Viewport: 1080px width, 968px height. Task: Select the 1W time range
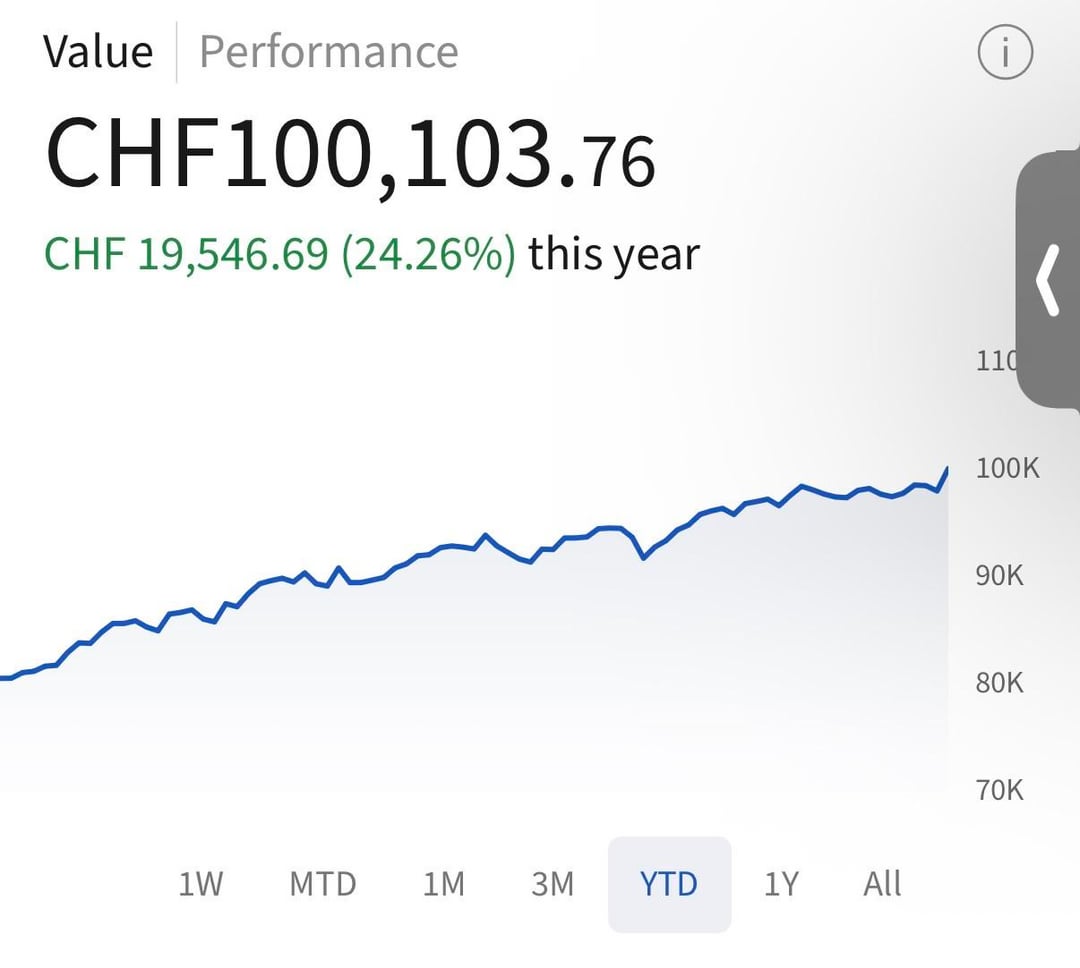pos(200,884)
